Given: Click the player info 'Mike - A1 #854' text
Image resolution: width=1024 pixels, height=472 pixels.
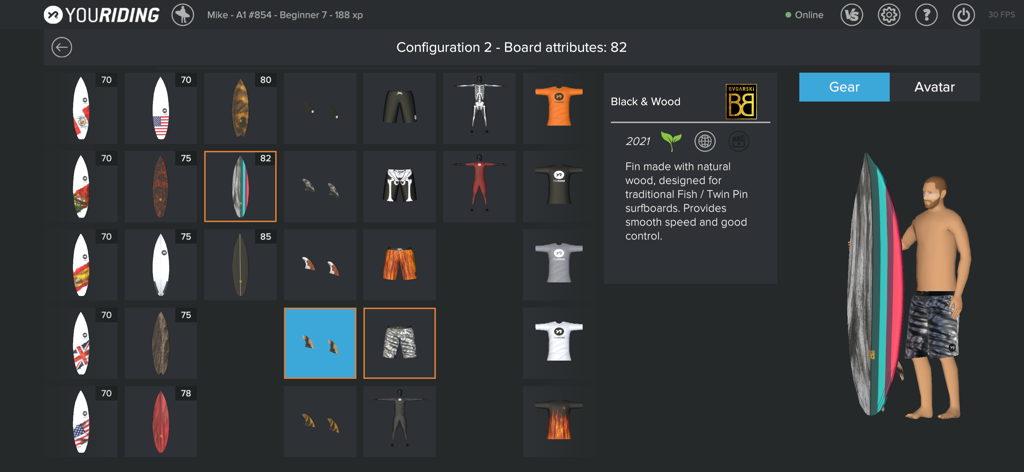Looking at the screenshot, I should pyautogui.click(x=284, y=15).
